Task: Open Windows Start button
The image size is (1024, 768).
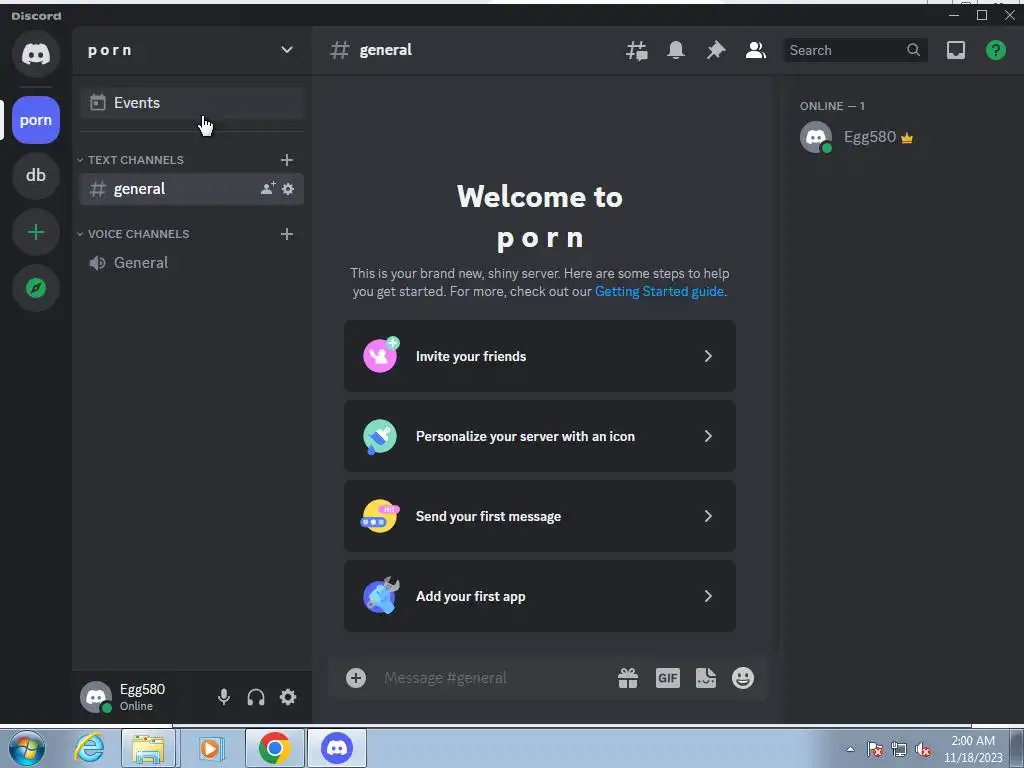Action: pos(27,748)
